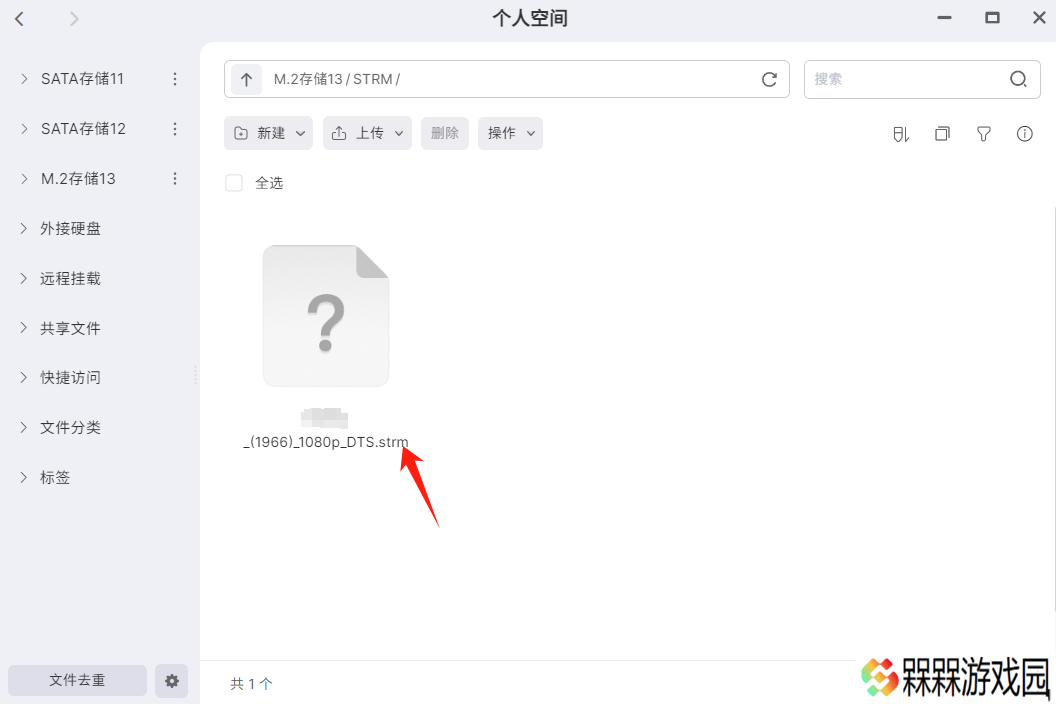Tick the 全选 select-all checkbox
Viewport: 1056px width, 704px height.
tap(234, 183)
